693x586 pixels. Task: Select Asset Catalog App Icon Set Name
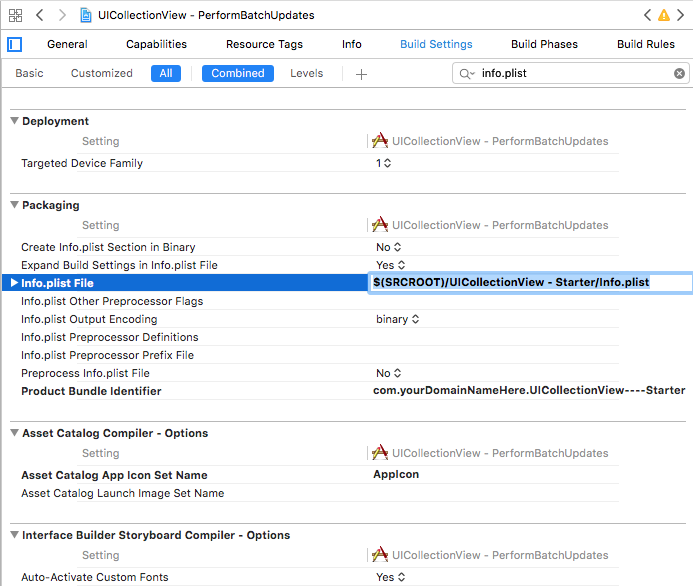tap(114, 475)
